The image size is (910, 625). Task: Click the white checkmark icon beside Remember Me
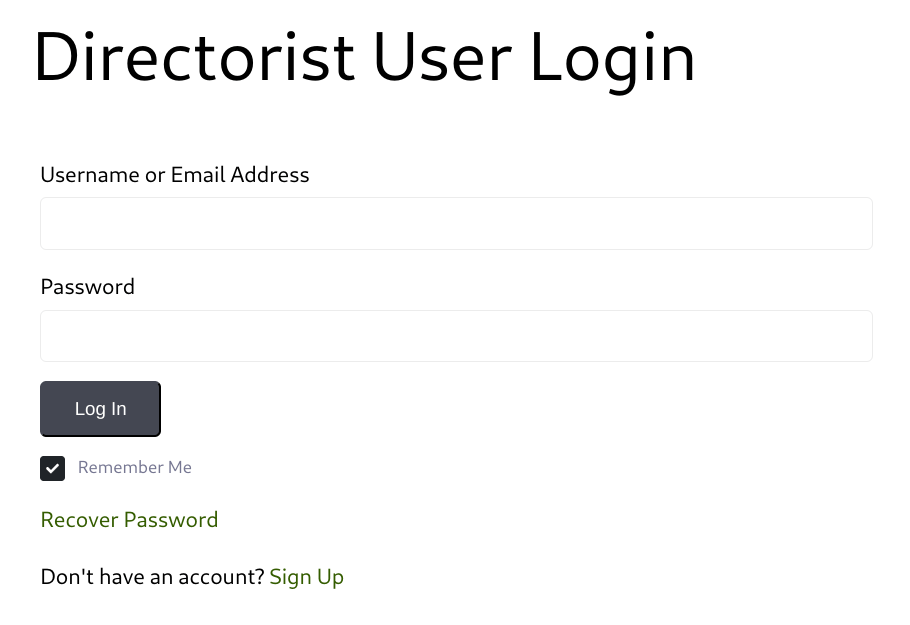click(x=53, y=468)
